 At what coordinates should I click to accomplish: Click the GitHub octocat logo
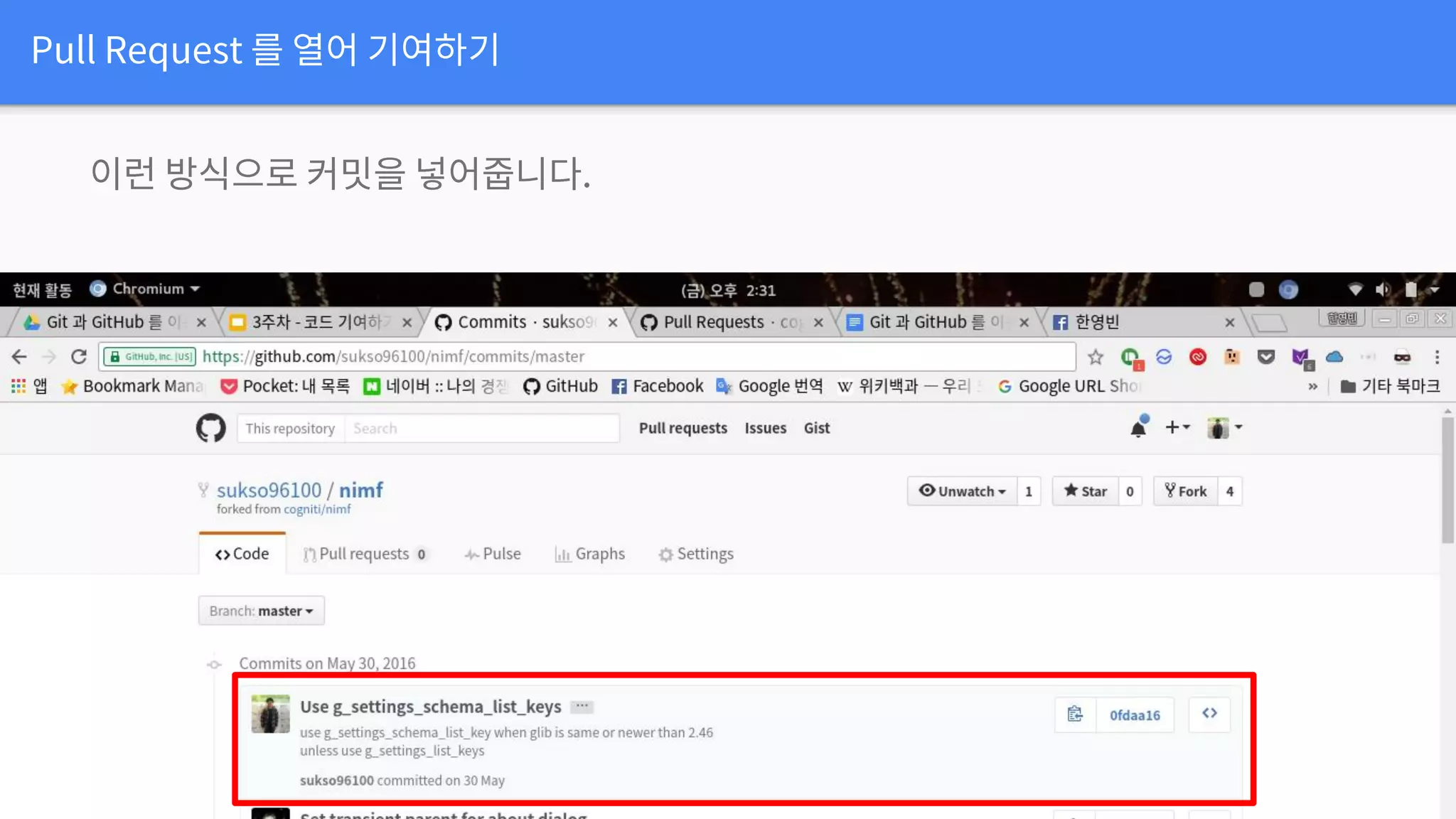pyautogui.click(x=210, y=428)
